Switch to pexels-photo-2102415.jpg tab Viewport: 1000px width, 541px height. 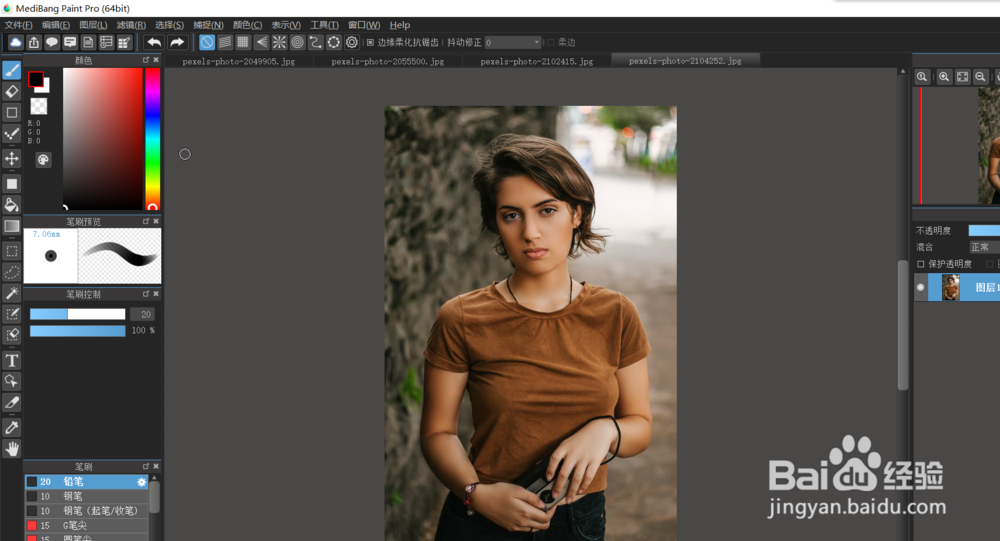(x=536, y=61)
